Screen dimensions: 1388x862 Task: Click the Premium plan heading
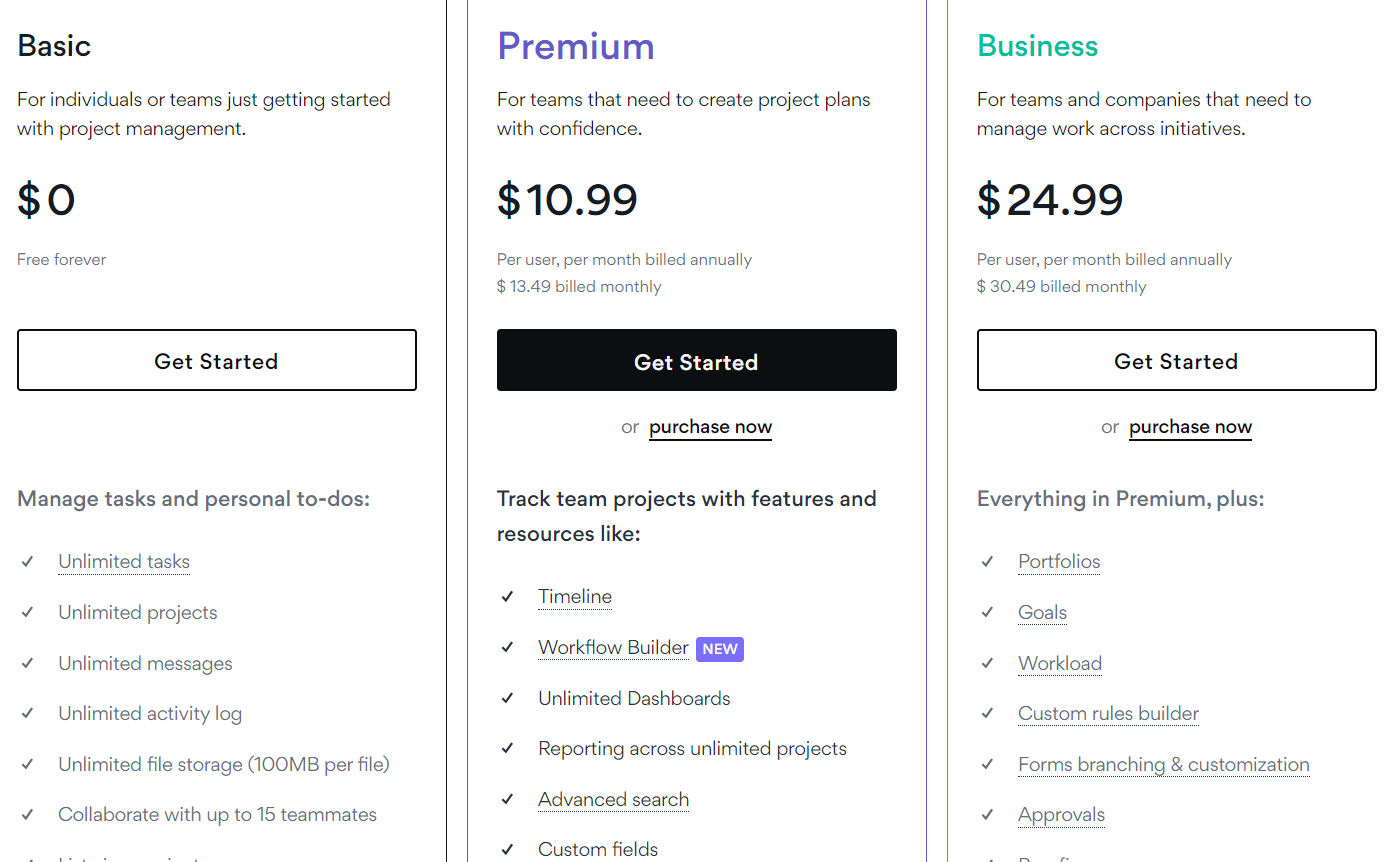(x=576, y=46)
